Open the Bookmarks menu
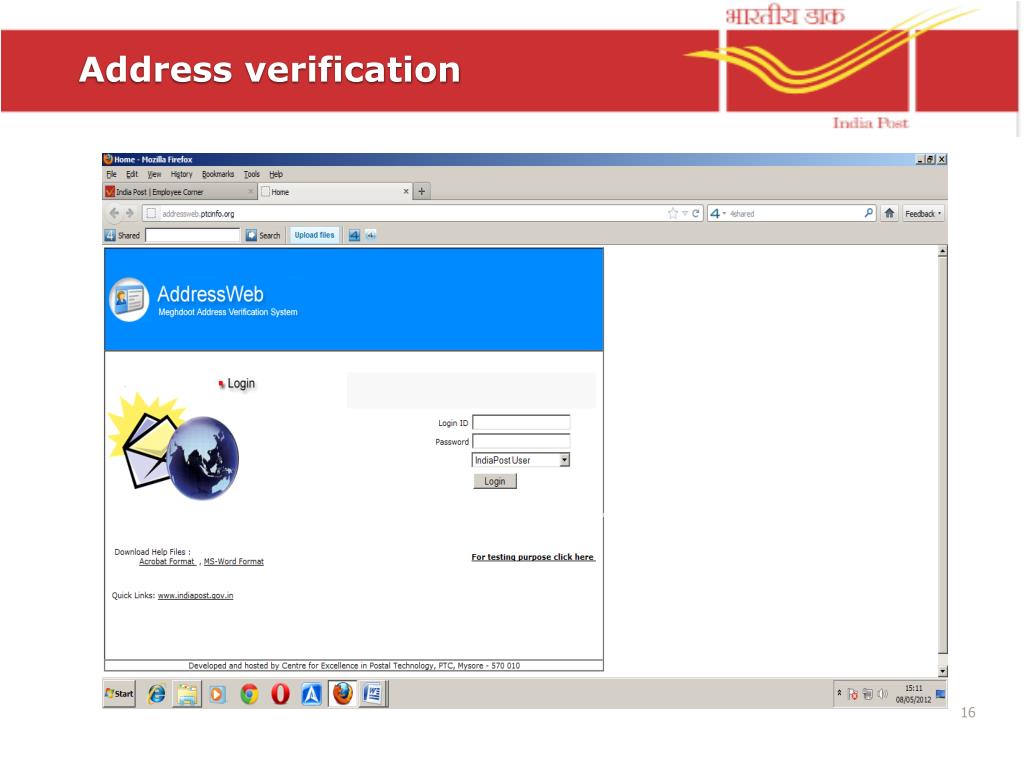Image resolution: width=1024 pixels, height=768 pixels. coord(218,174)
